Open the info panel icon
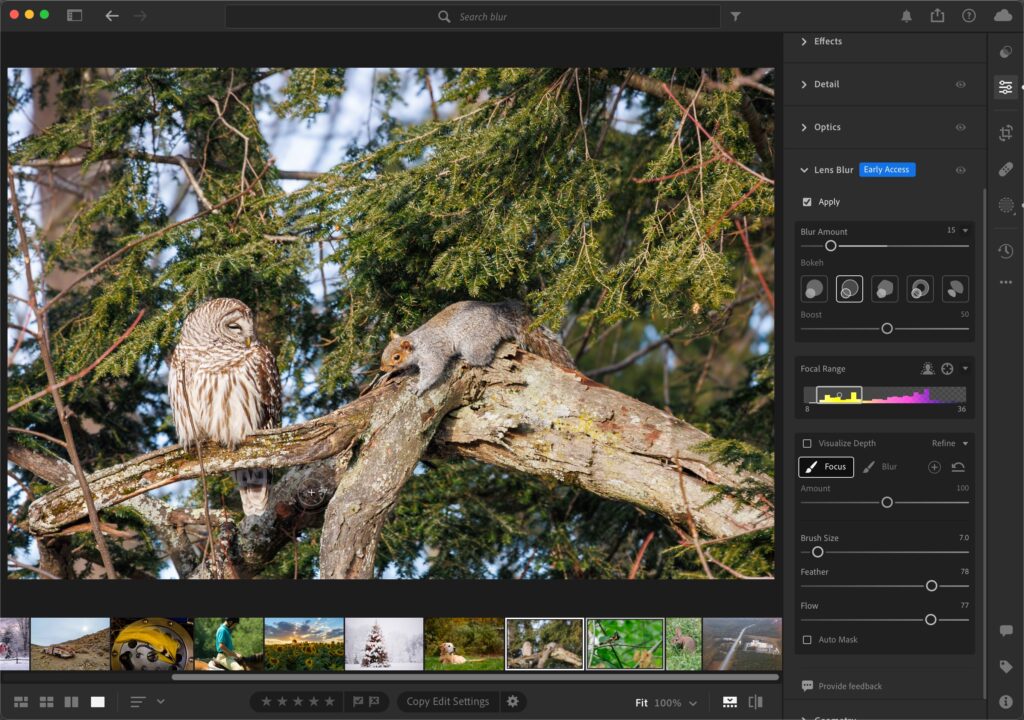 click(x=1006, y=701)
